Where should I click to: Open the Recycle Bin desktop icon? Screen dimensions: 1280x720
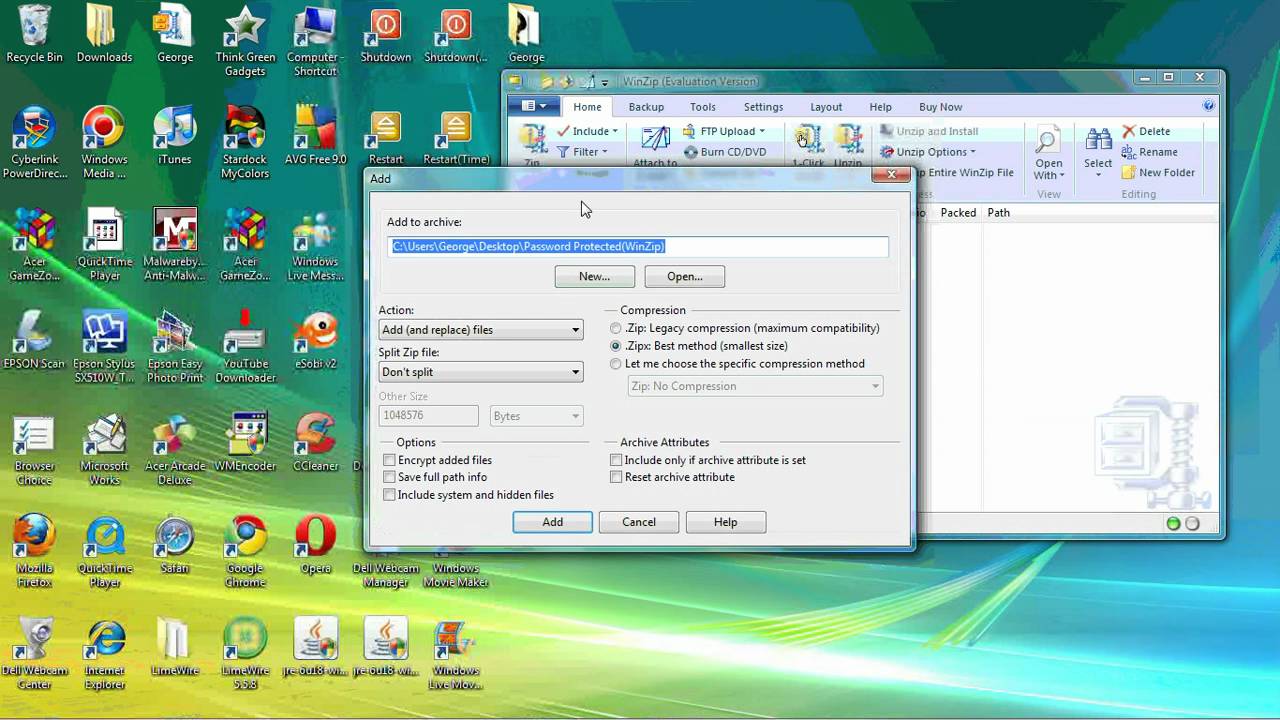click(x=34, y=35)
